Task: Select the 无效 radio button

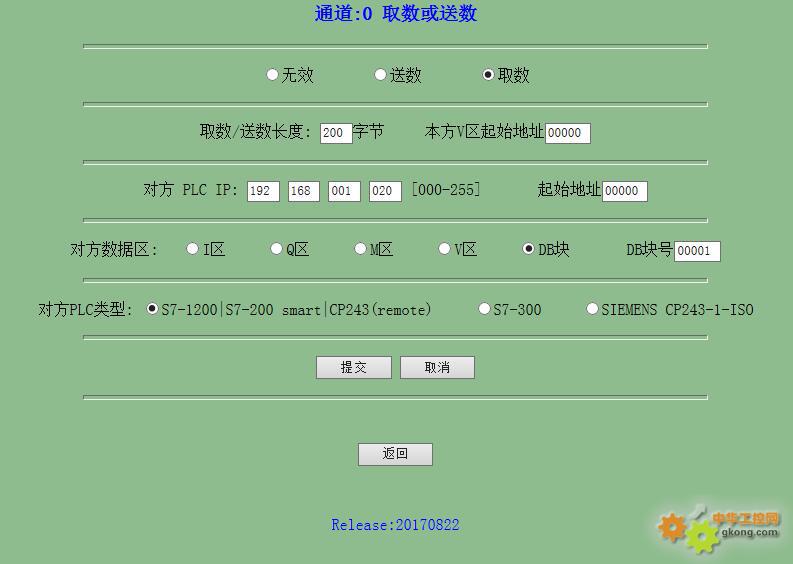Action: tap(272, 75)
